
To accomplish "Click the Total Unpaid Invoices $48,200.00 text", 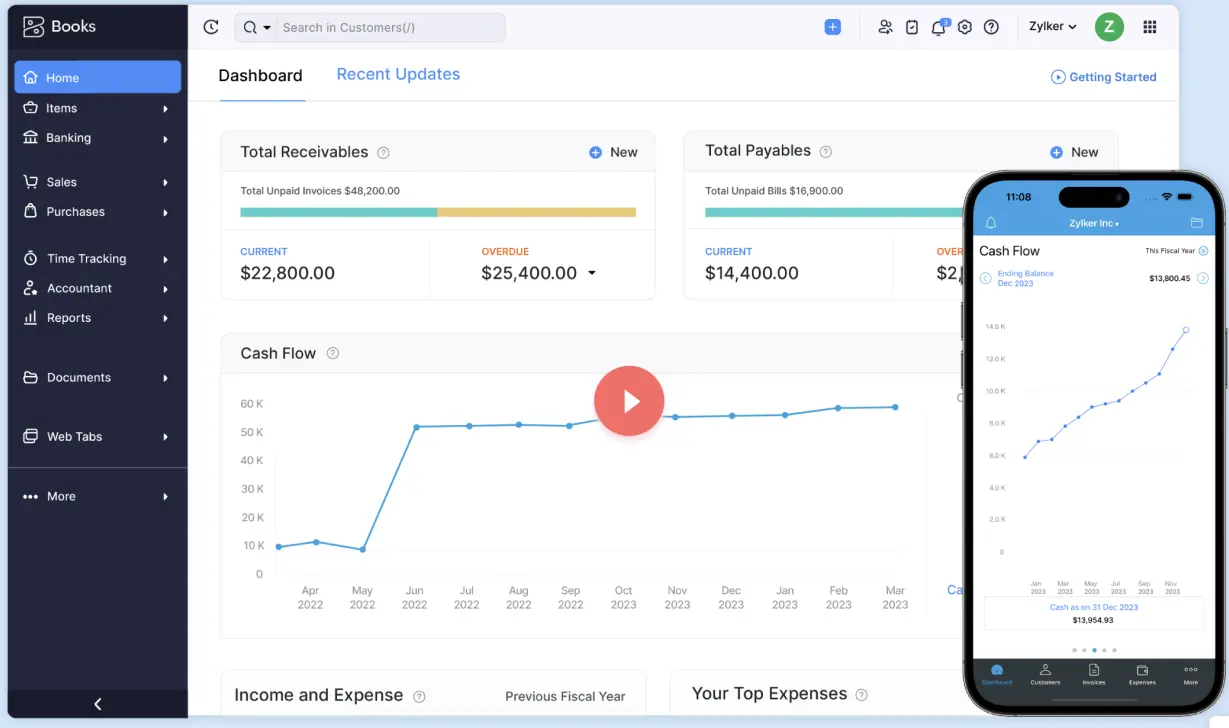I will tap(320, 190).
